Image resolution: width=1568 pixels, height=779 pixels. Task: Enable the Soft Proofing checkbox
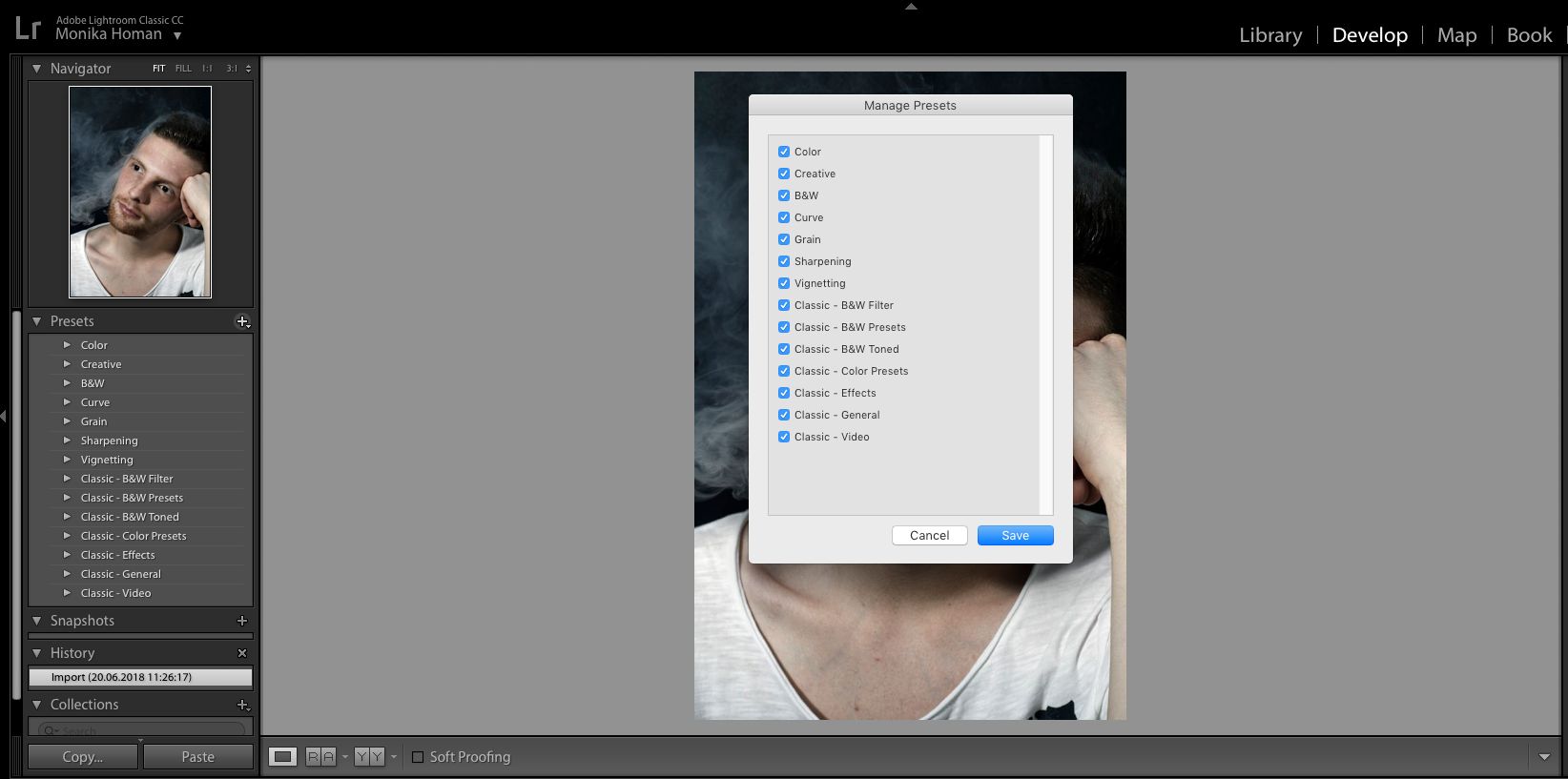[418, 757]
